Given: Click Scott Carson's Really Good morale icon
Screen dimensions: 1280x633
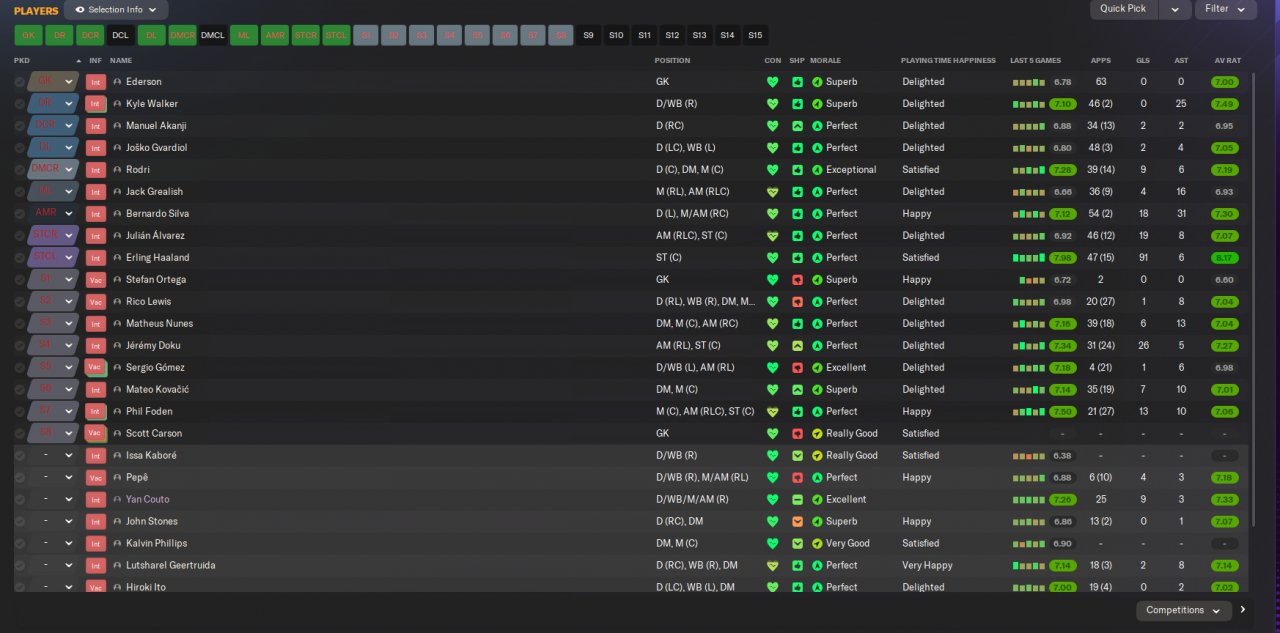Looking at the screenshot, I should 817,434.
